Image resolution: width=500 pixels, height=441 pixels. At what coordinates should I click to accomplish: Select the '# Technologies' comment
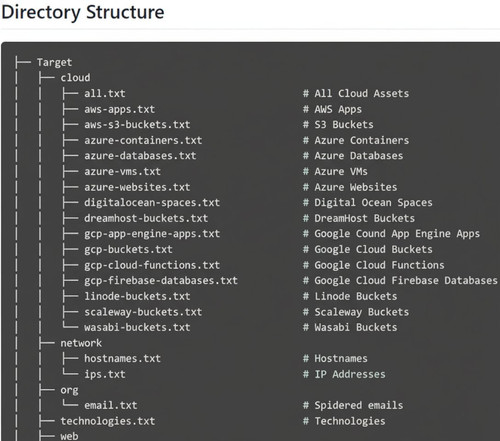[x=344, y=421]
